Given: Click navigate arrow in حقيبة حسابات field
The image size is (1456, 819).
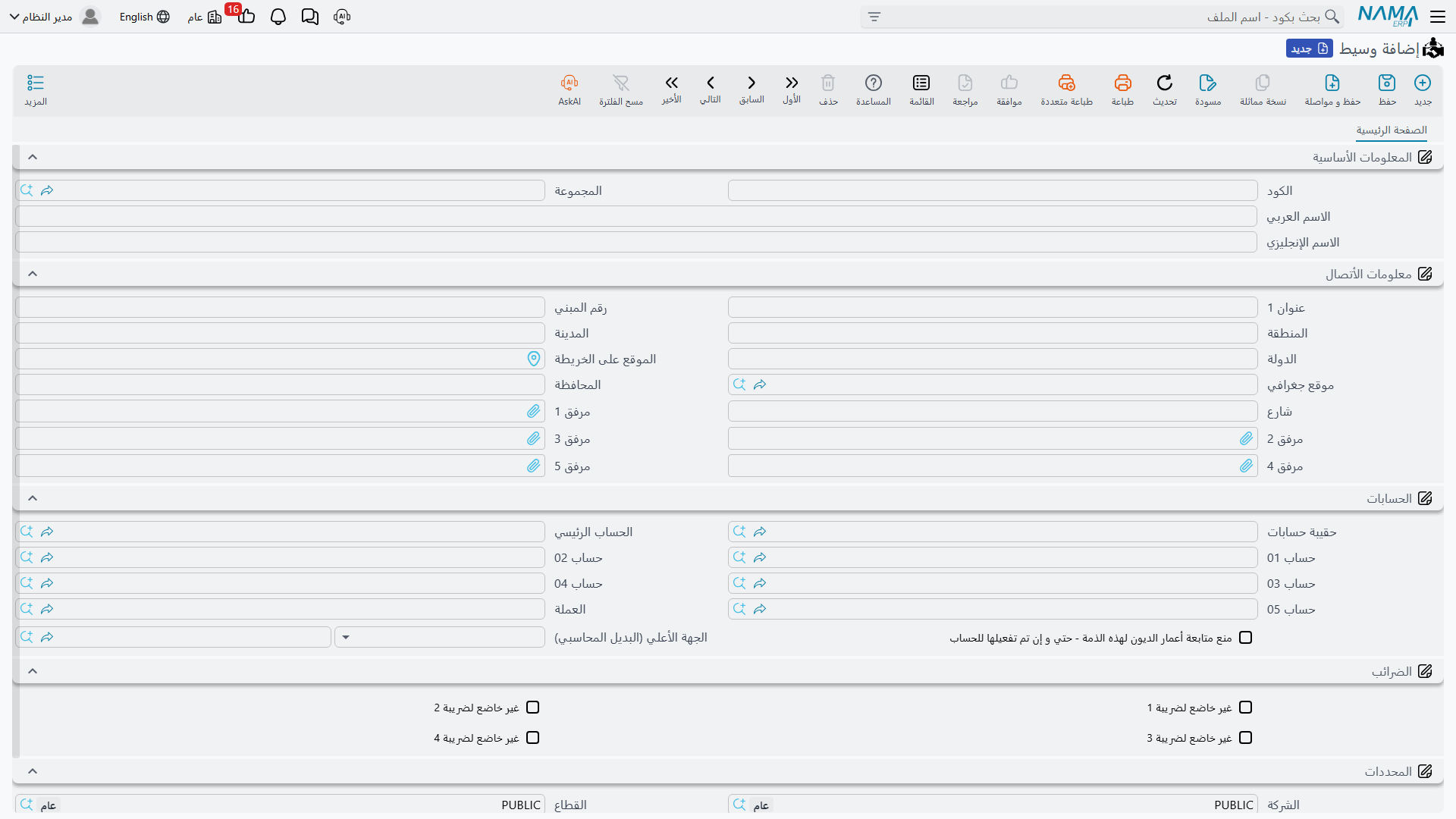Looking at the screenshot, I should pos(760,532).
